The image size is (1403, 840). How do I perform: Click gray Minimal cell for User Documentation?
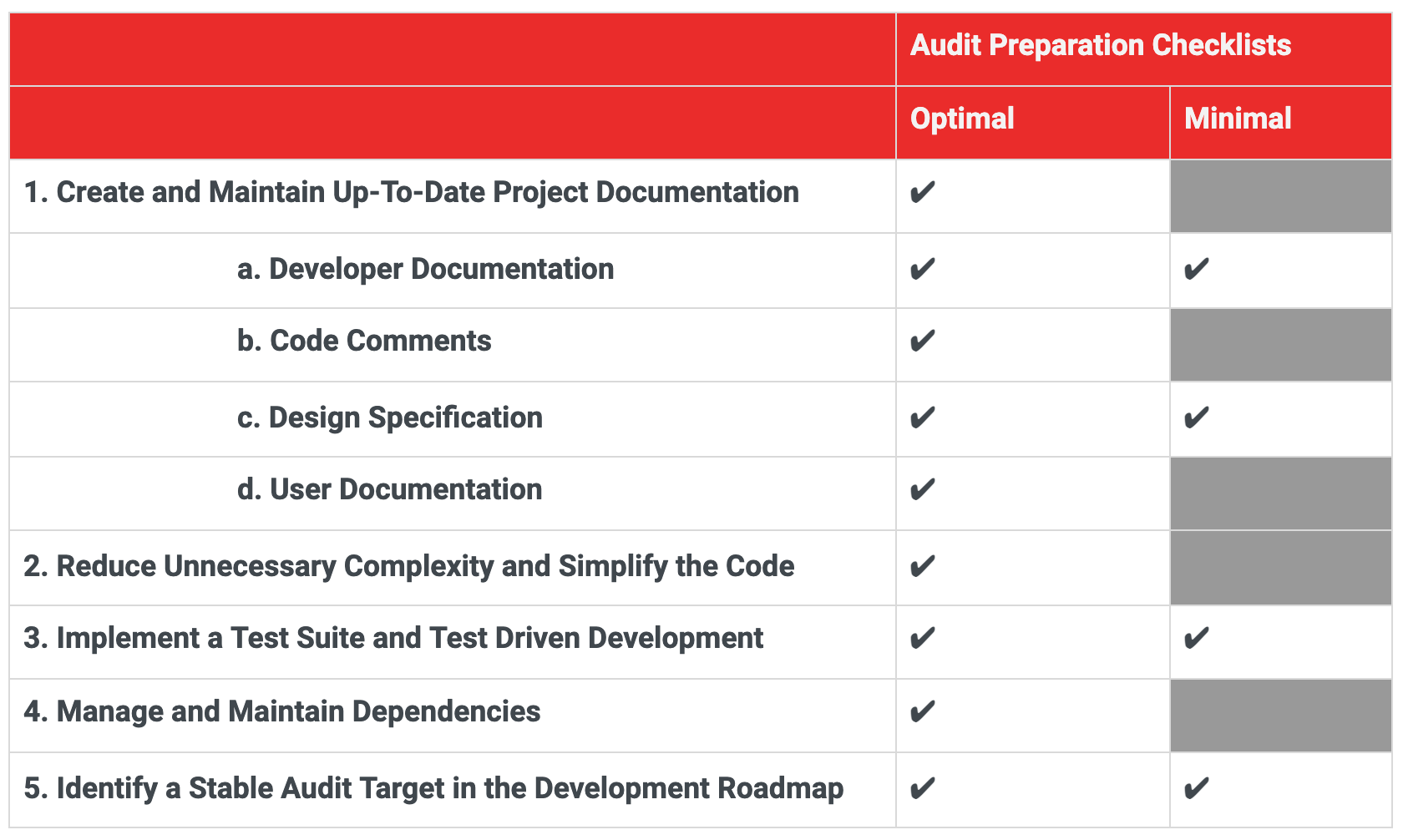1281,493
